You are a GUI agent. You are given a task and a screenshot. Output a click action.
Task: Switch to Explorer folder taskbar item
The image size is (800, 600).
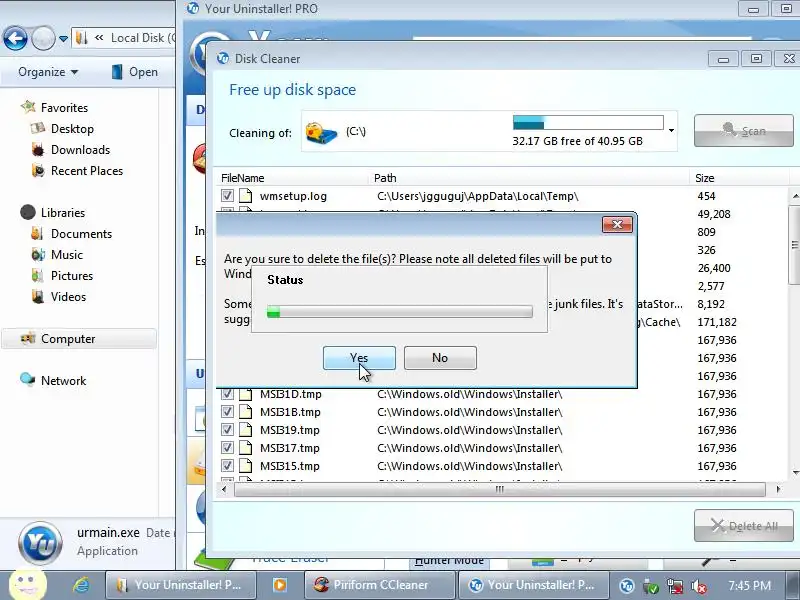coord(181,585)
